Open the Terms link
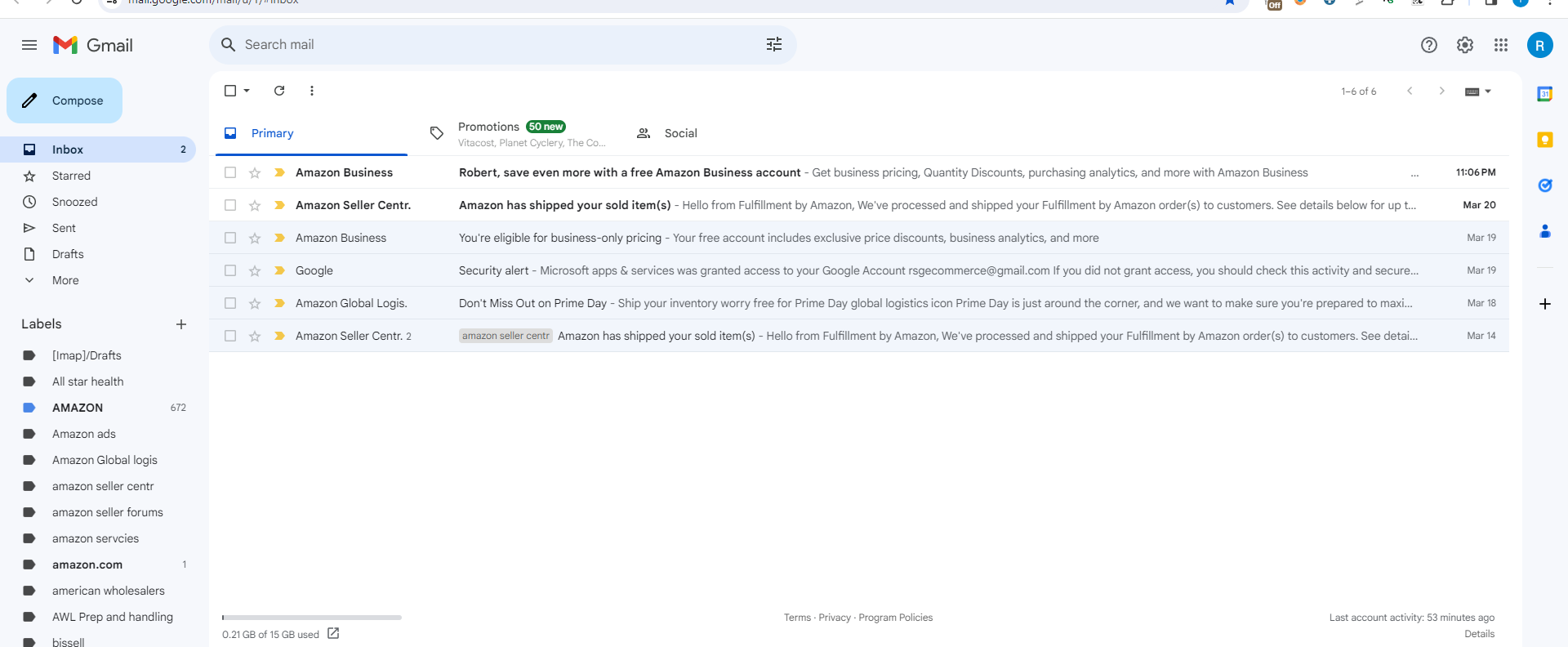The width and height of the screenshot is (1568, 647). point(797,618)
